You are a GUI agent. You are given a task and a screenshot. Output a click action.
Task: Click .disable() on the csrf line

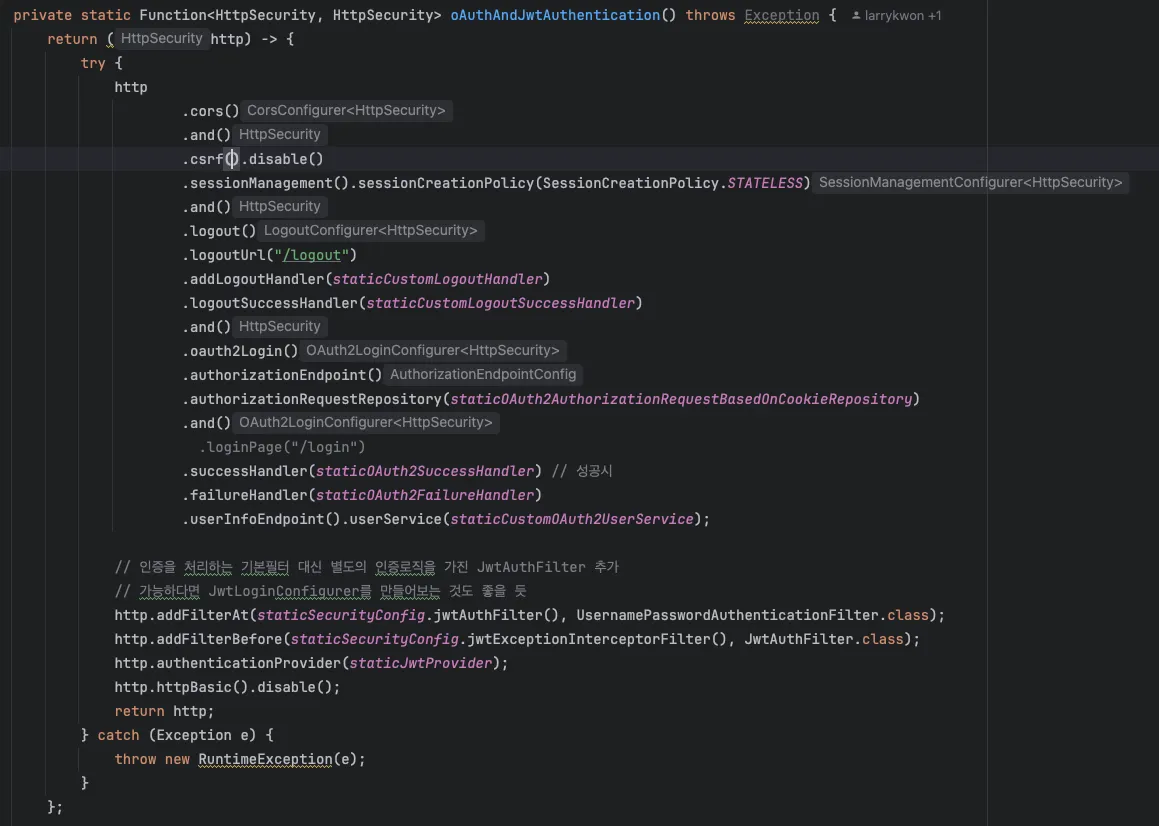[x=282, y=159]
